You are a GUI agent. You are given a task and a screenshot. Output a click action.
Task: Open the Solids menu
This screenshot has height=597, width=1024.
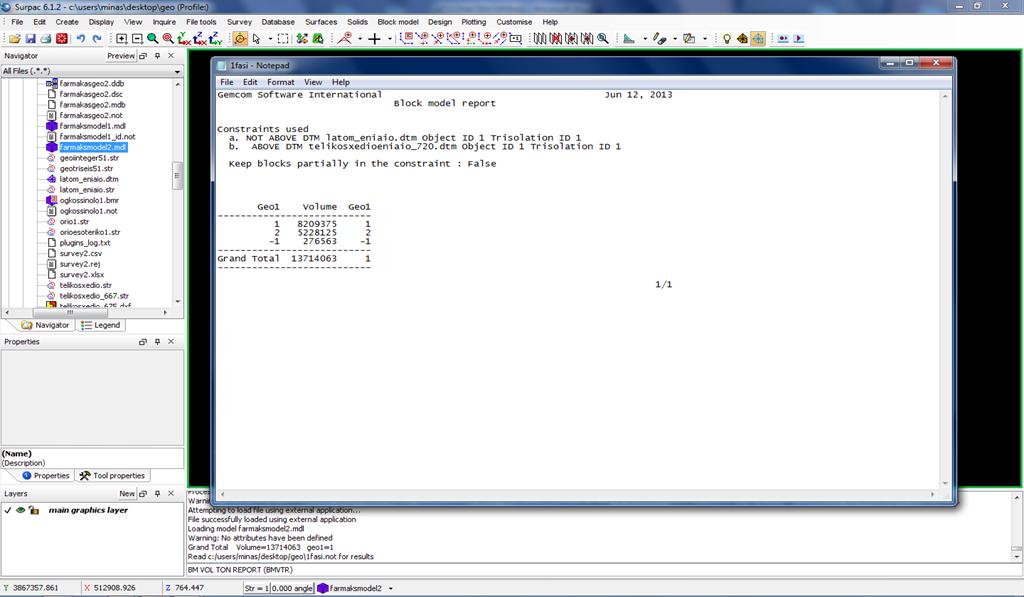coord(357,22)
